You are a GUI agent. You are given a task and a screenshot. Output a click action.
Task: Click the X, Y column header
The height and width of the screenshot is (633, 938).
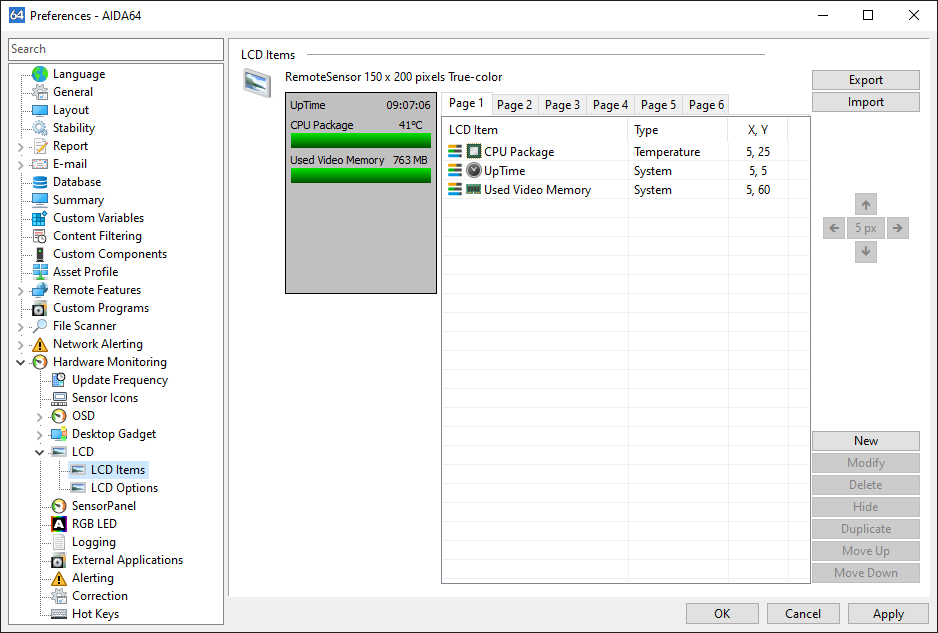click(758, 130)
